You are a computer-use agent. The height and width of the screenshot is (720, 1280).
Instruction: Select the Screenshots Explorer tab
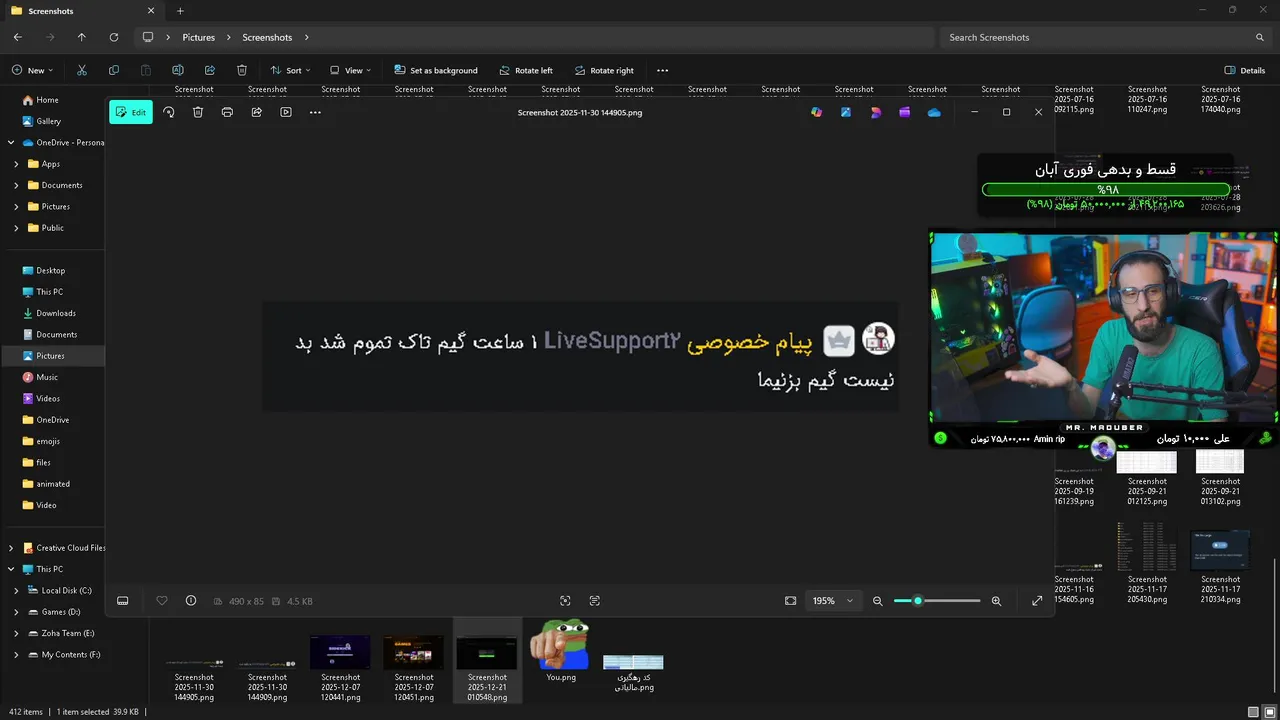coord(82,11)
